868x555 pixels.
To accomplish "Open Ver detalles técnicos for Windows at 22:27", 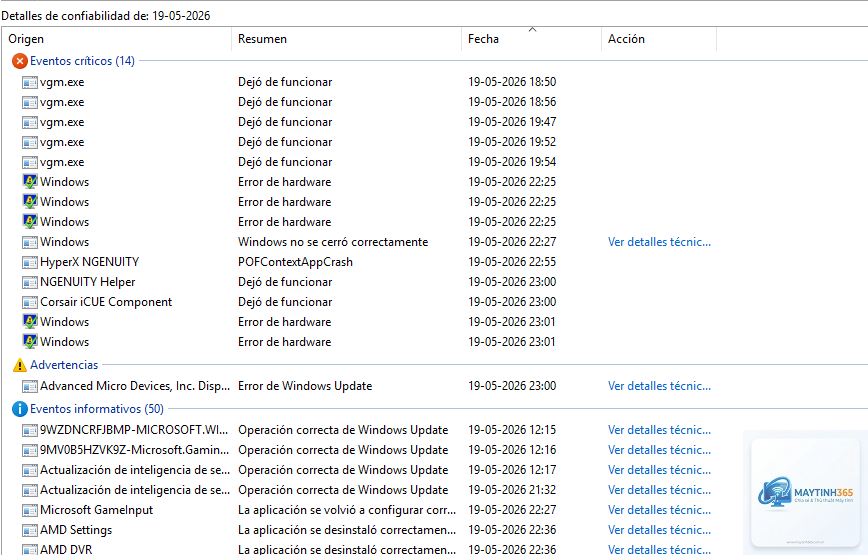I will (x=659, y=242).
